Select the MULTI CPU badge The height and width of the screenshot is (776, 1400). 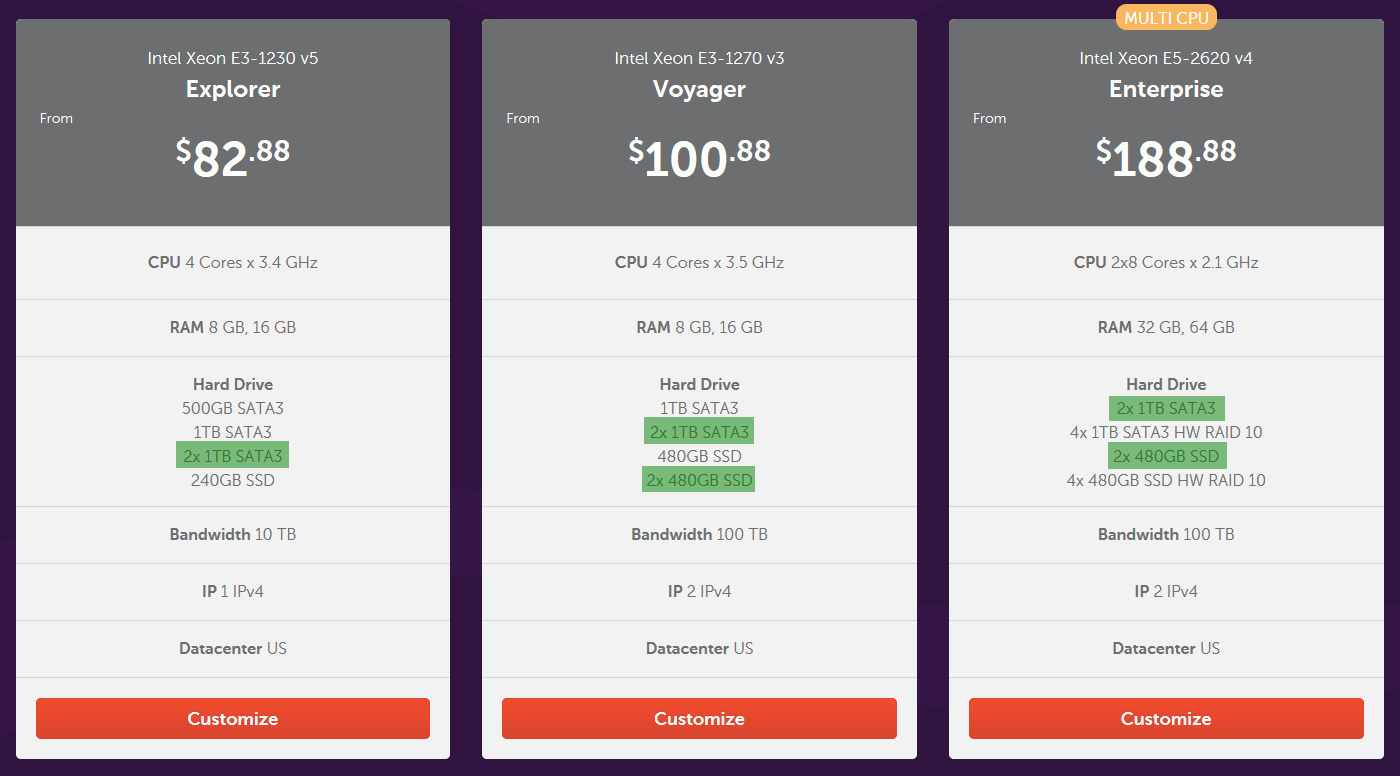1166,18
